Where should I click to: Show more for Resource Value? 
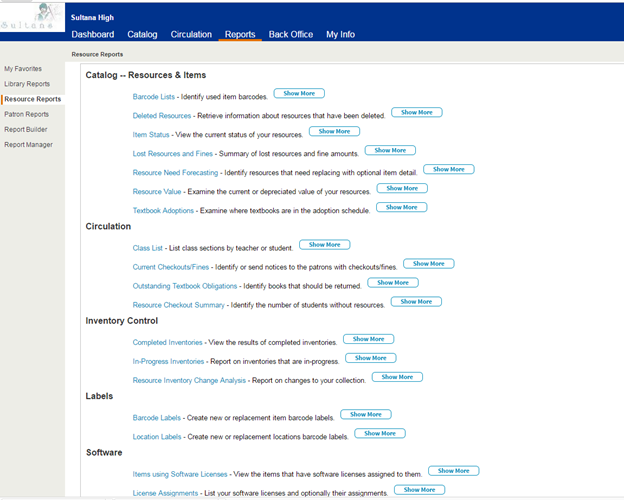pyautogui.click(x=402, y=188)
